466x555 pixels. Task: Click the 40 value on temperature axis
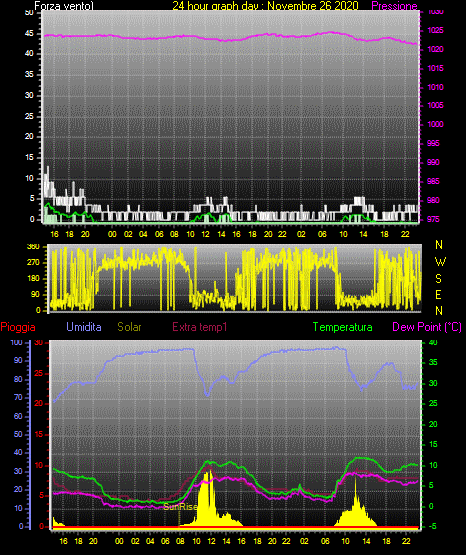point(433,343)
